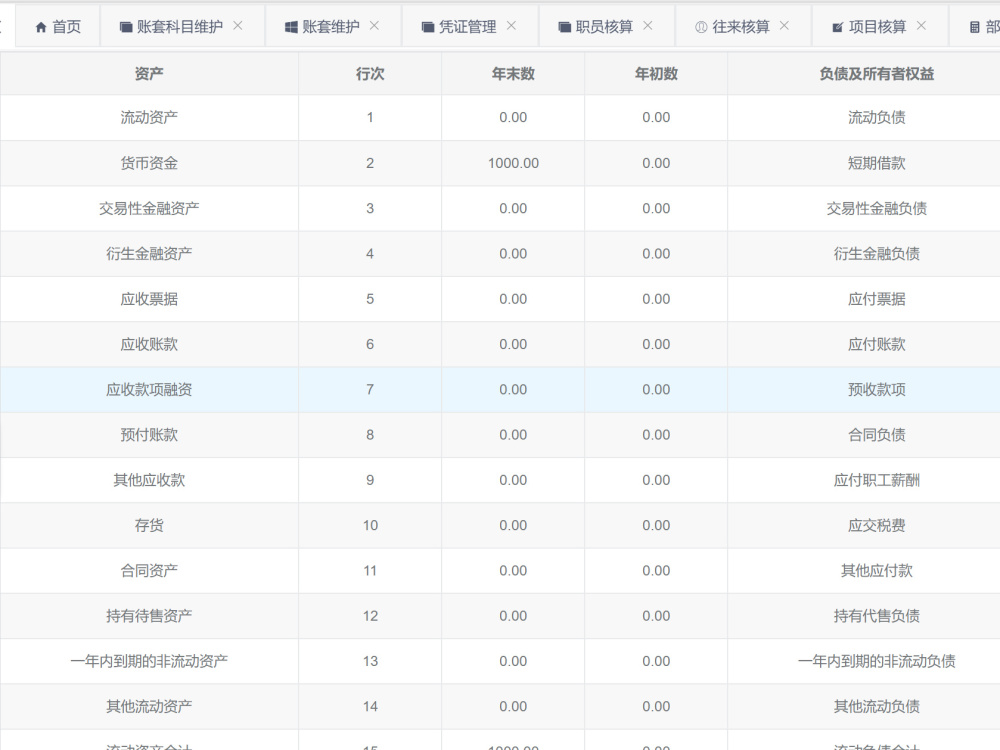Click row number 13 in 行次 column
Screen dimensions: 1000x750
point(370,661)
